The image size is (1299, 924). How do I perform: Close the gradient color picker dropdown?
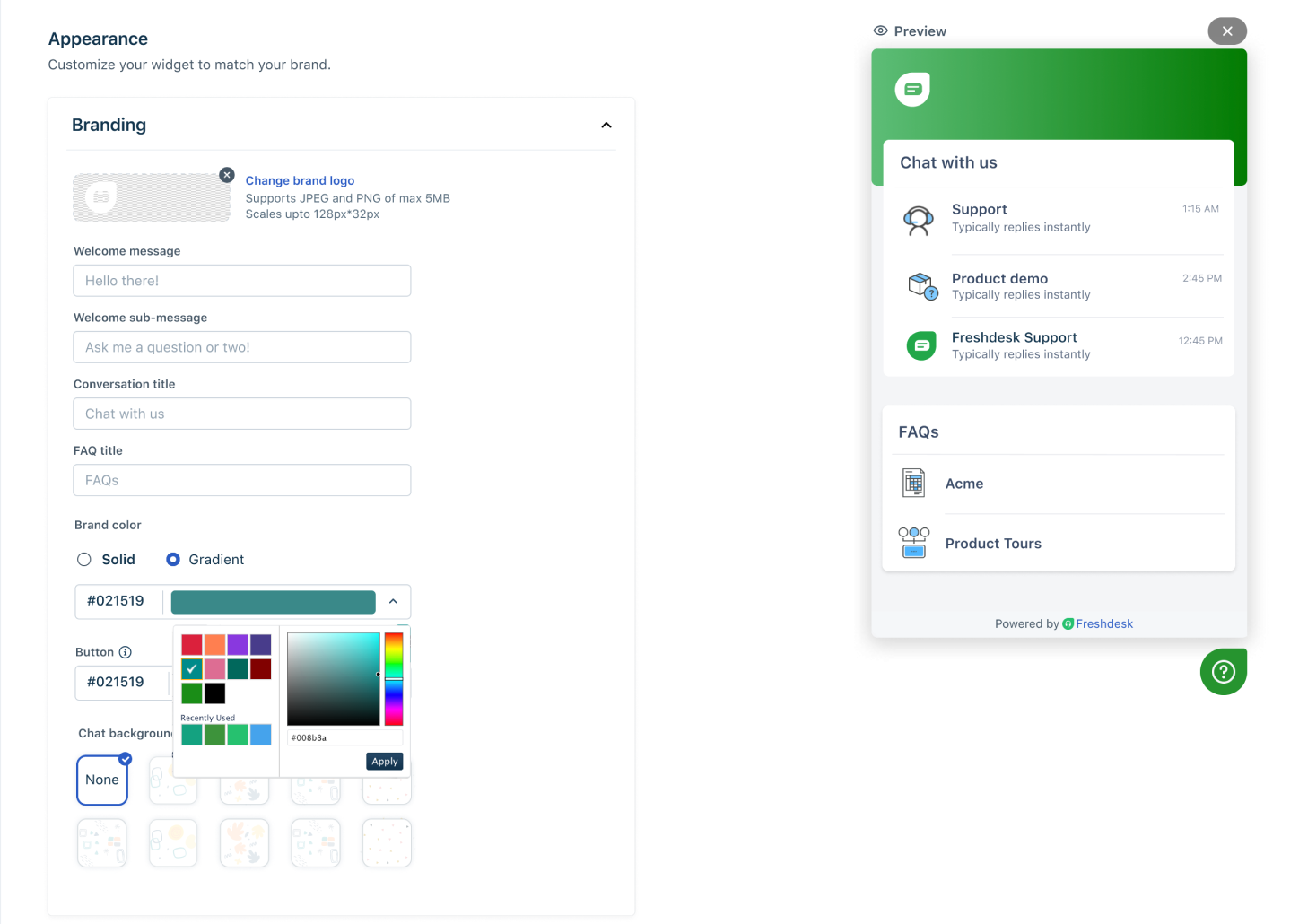click(x=393, y=601)
